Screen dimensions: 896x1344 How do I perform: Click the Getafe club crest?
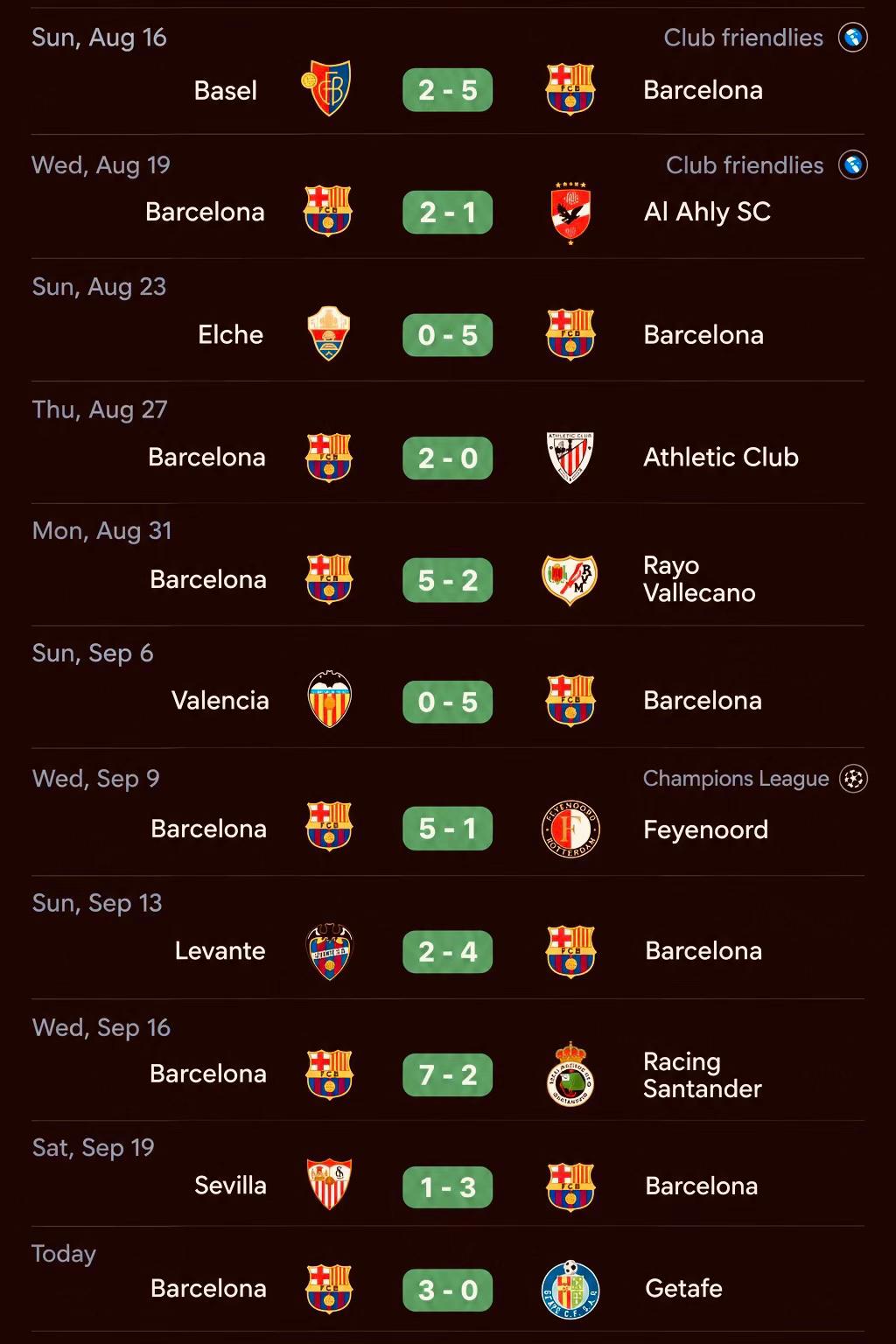(570, 1290)
